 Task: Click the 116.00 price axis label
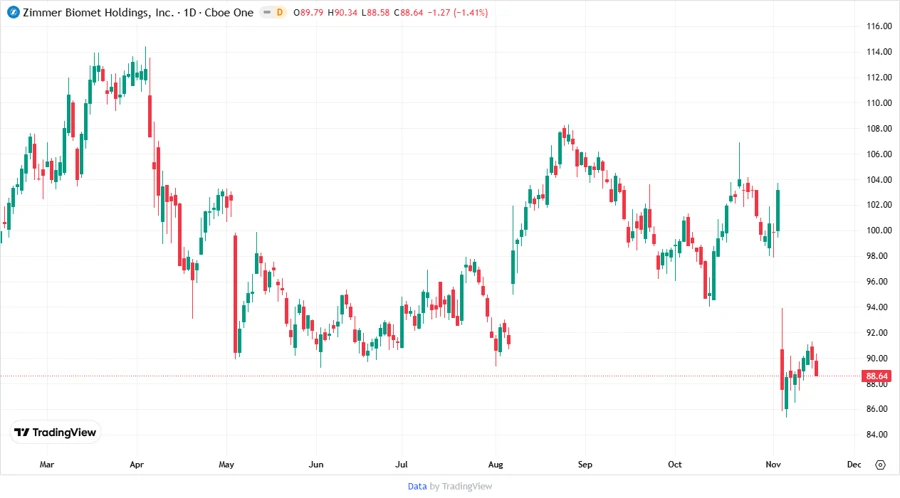[x=879, y=26]
